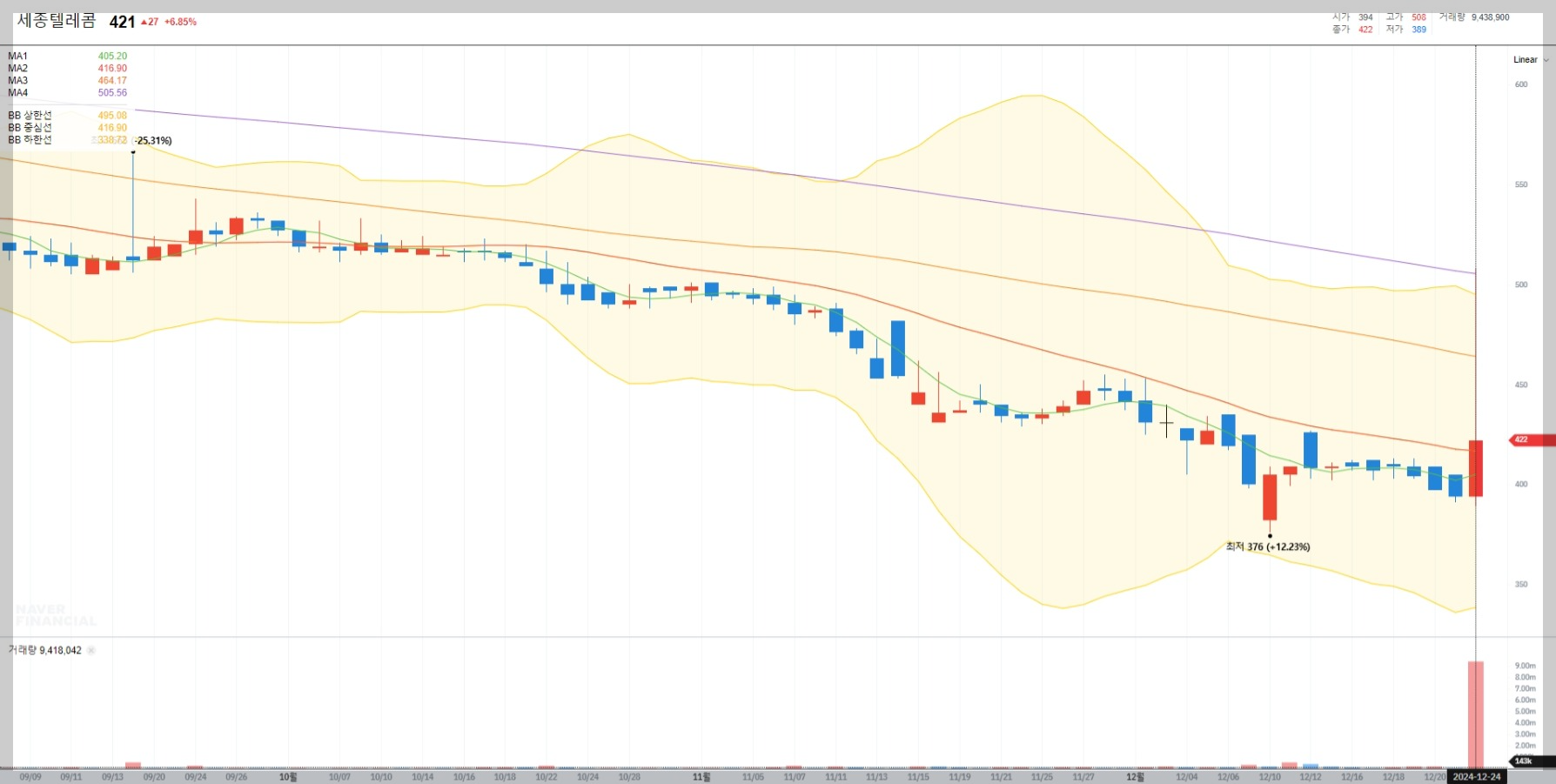Click the 422 current price tag
1556x784 pixels.
pyautogui.click(x=1531, y=439)
